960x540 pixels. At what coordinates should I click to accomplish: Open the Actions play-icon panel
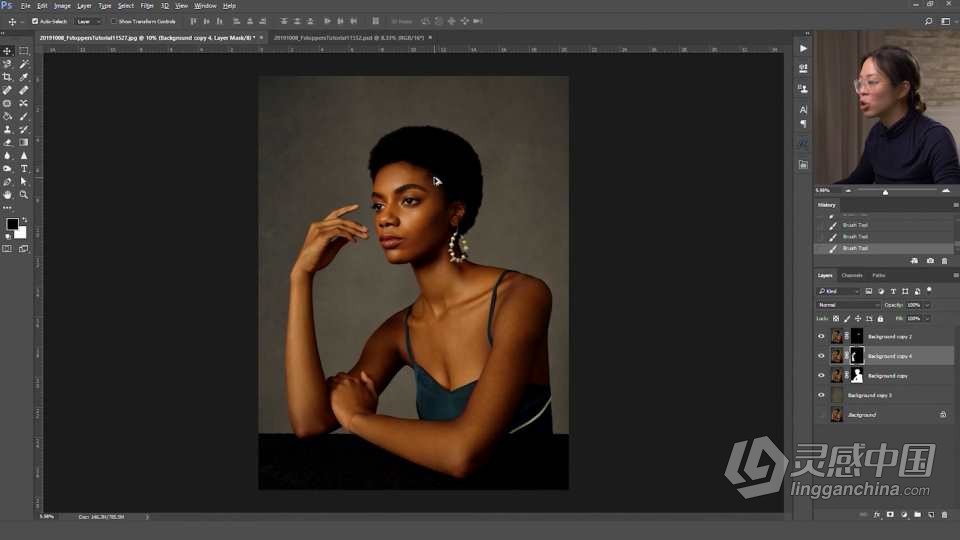[x=803, y=48]
